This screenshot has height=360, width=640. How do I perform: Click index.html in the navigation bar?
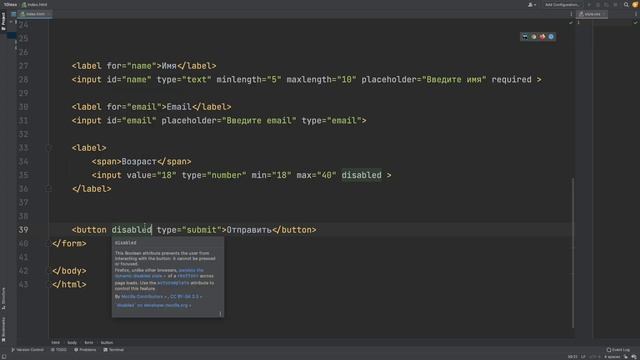pos(34,4)
